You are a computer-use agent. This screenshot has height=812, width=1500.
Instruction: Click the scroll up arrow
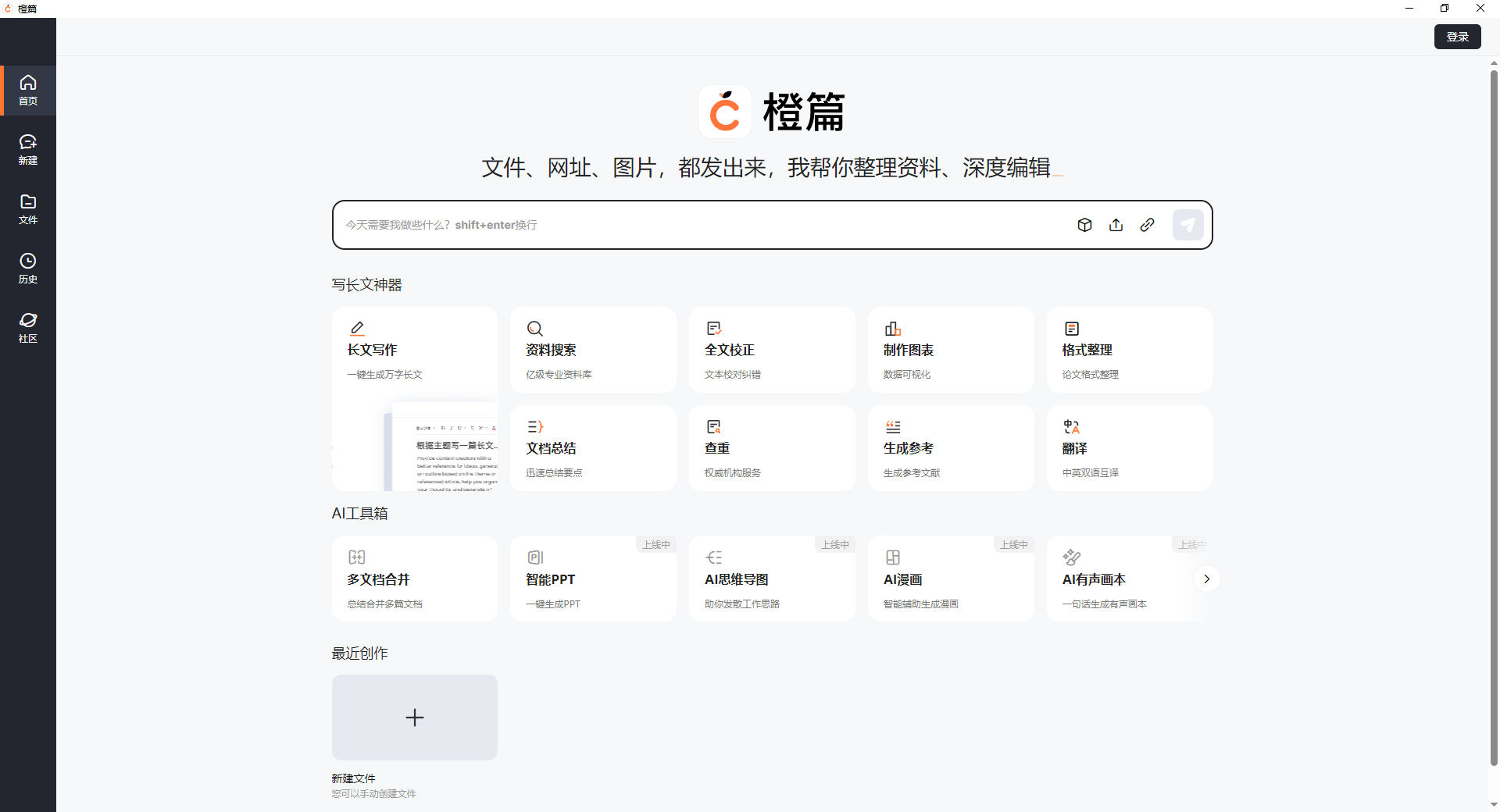click(1494, 63)
